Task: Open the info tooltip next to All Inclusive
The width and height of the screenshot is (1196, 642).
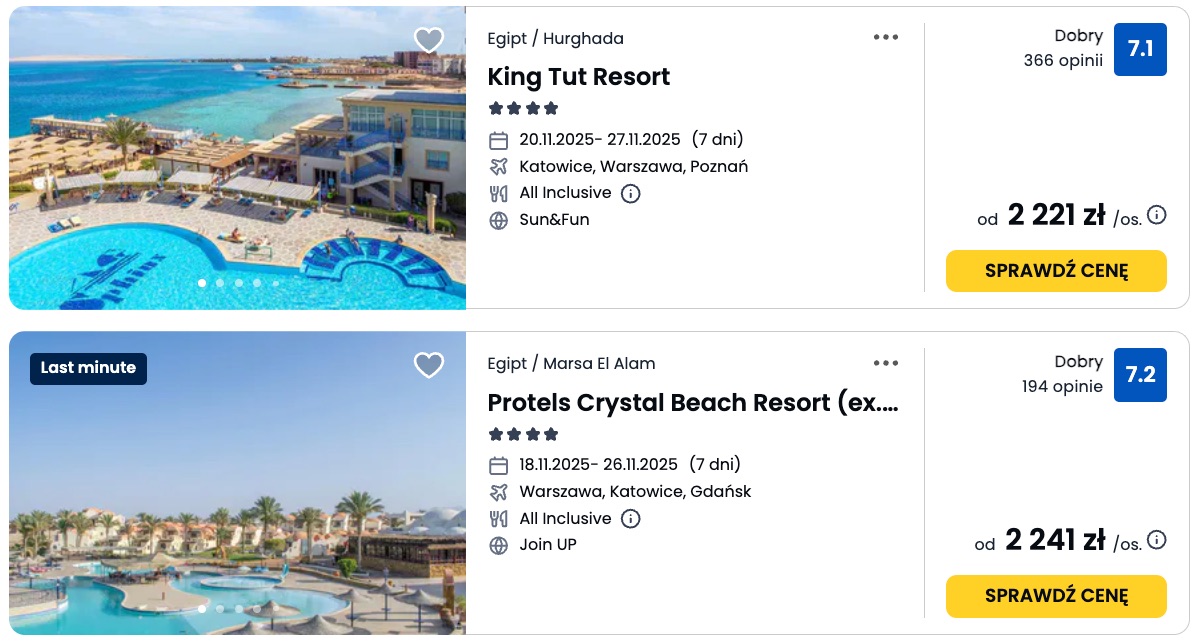Action: [631, 192]
